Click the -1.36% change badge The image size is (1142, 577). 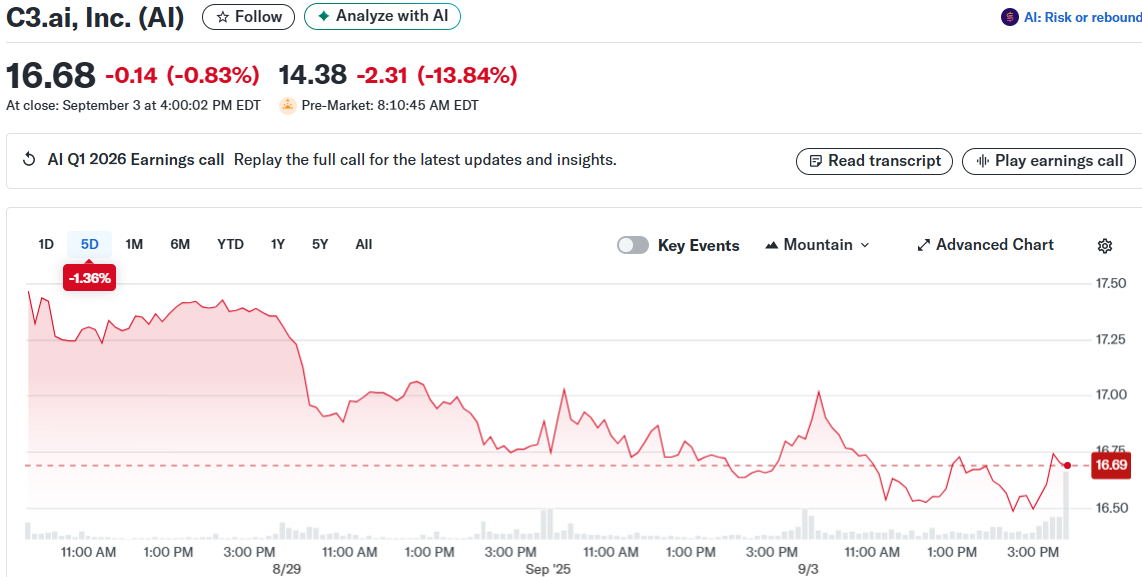coord(90,278)
